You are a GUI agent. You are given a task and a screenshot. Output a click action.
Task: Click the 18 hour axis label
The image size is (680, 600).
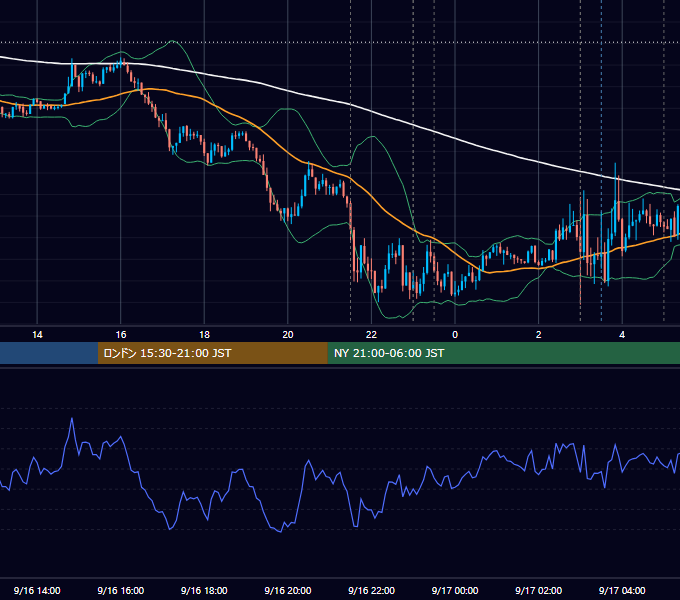(204, 335)
